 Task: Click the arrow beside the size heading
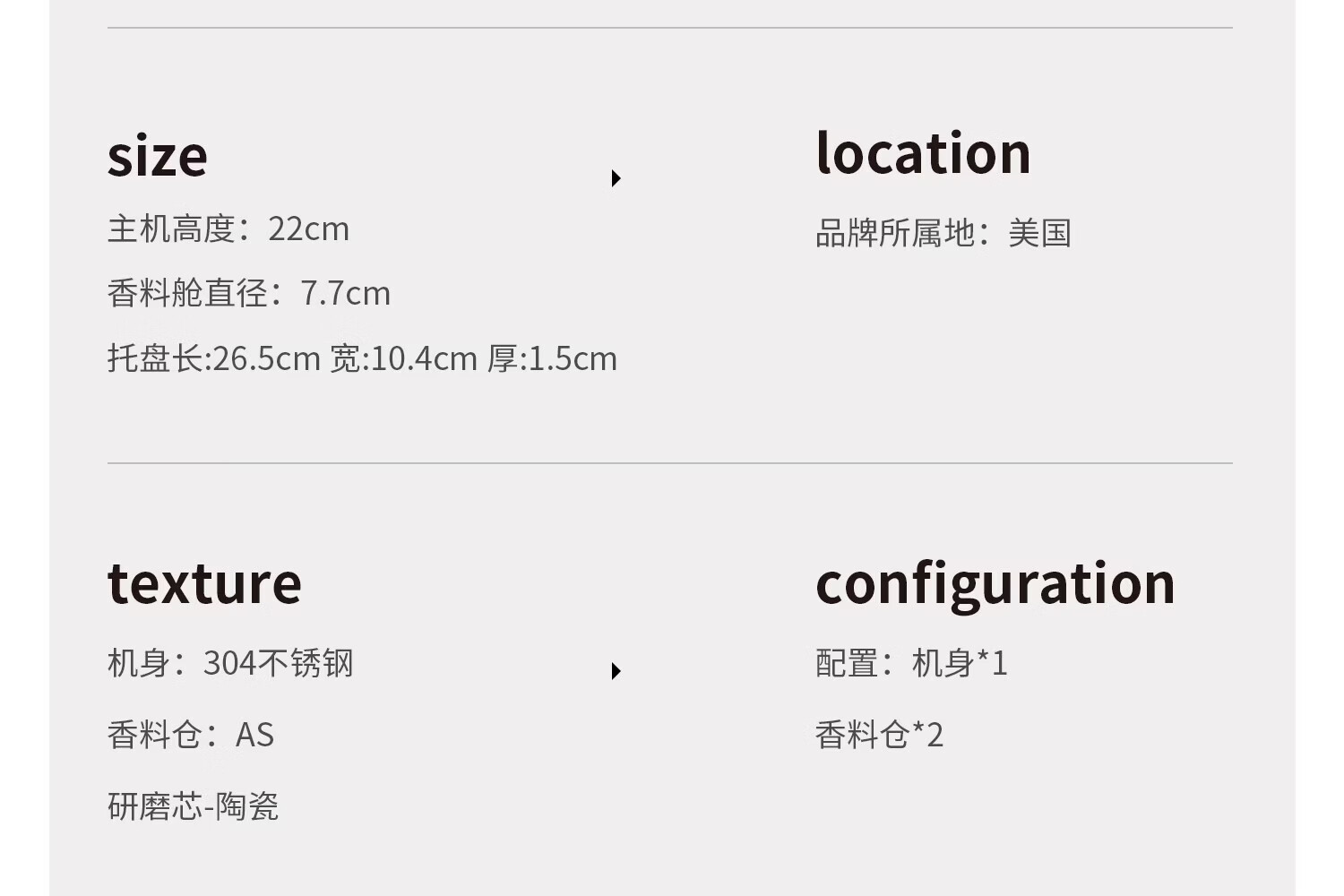point(616,178)
